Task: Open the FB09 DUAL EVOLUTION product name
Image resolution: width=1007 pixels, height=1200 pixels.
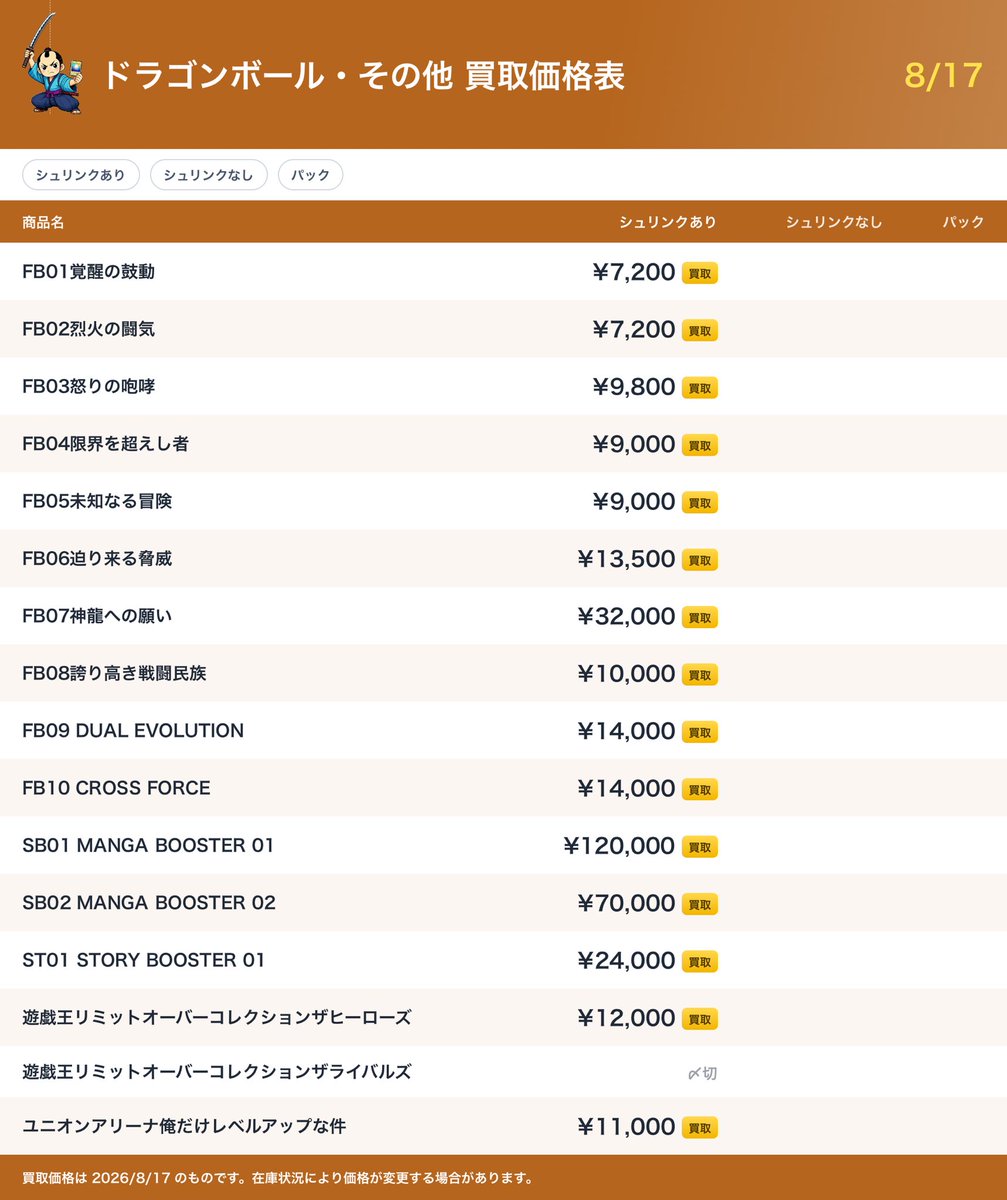Action: (x=133, y=731)
